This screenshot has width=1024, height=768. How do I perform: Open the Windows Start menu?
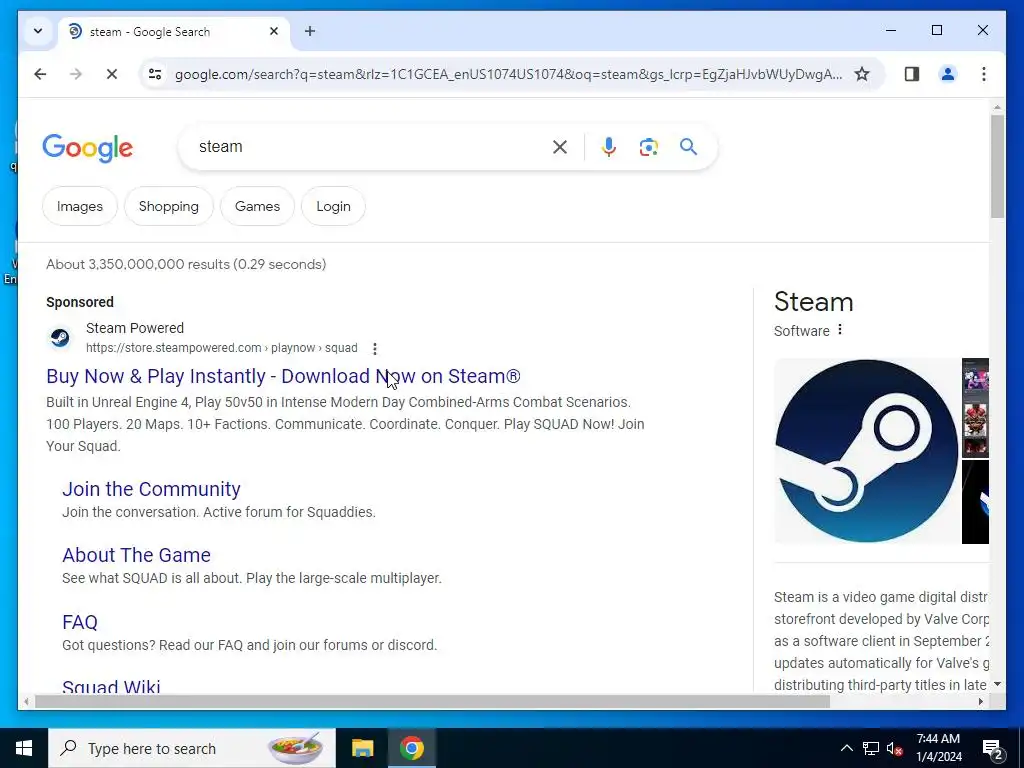(24, 748)
